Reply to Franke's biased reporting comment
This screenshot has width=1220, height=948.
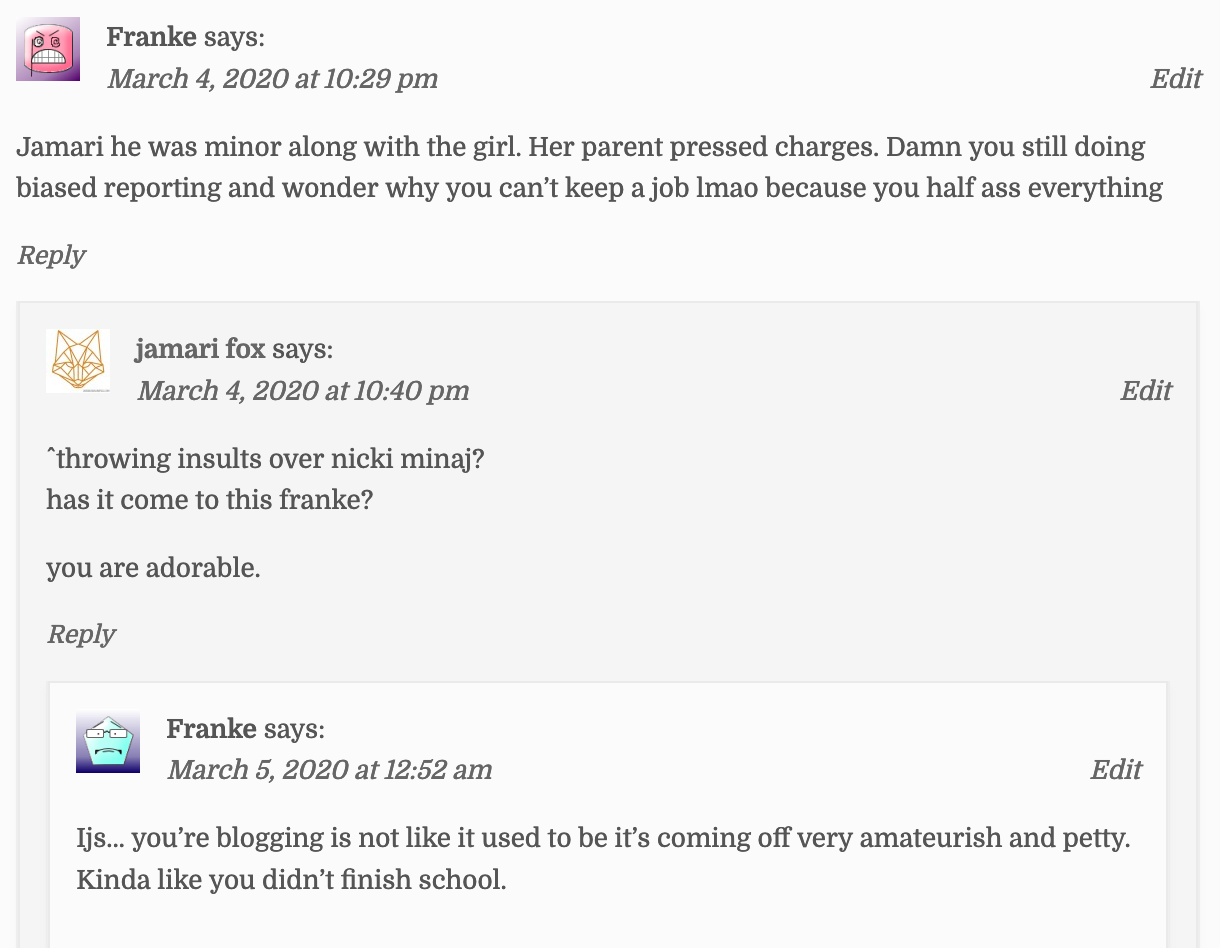51,255
